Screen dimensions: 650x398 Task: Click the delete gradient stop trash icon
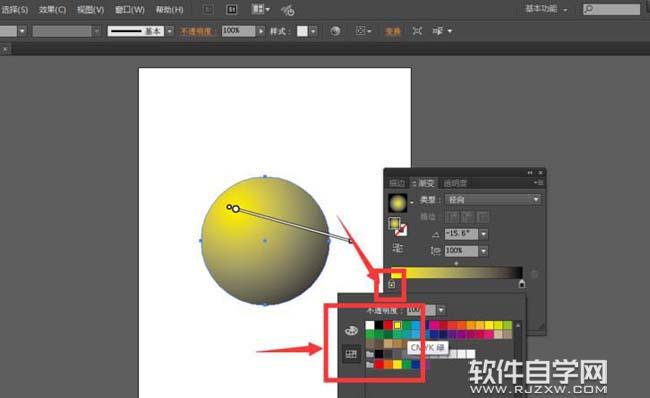(534, 274)
